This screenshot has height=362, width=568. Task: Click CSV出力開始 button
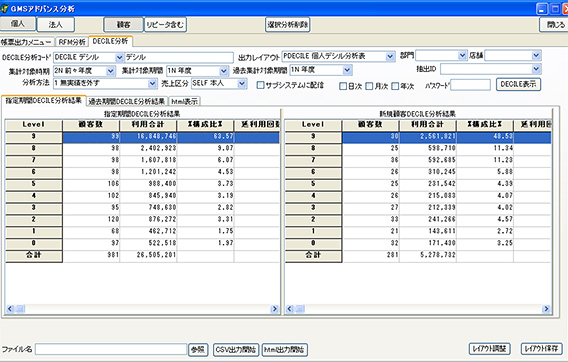[236, 350]
